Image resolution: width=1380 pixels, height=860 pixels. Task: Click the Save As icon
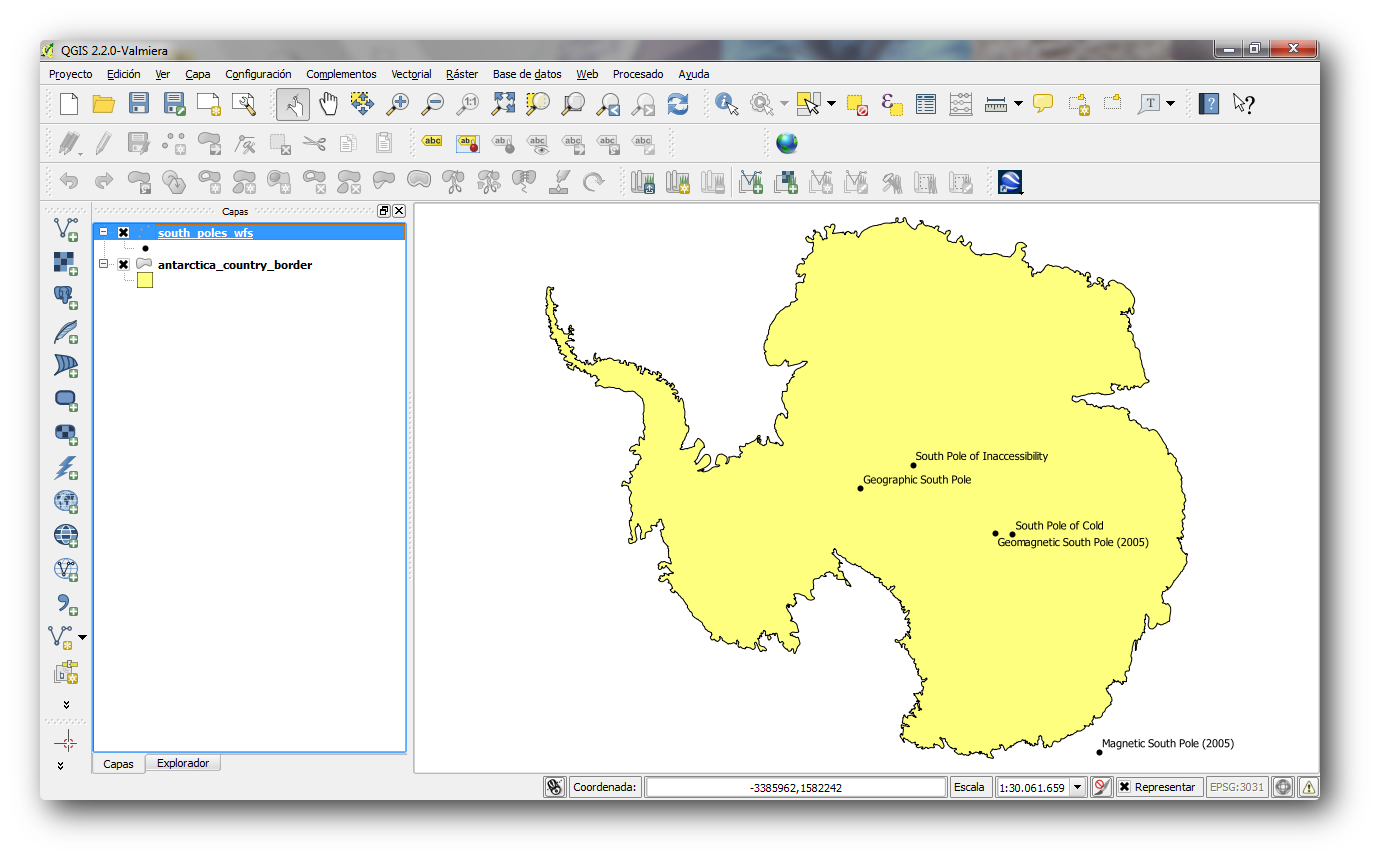point(175,103)
